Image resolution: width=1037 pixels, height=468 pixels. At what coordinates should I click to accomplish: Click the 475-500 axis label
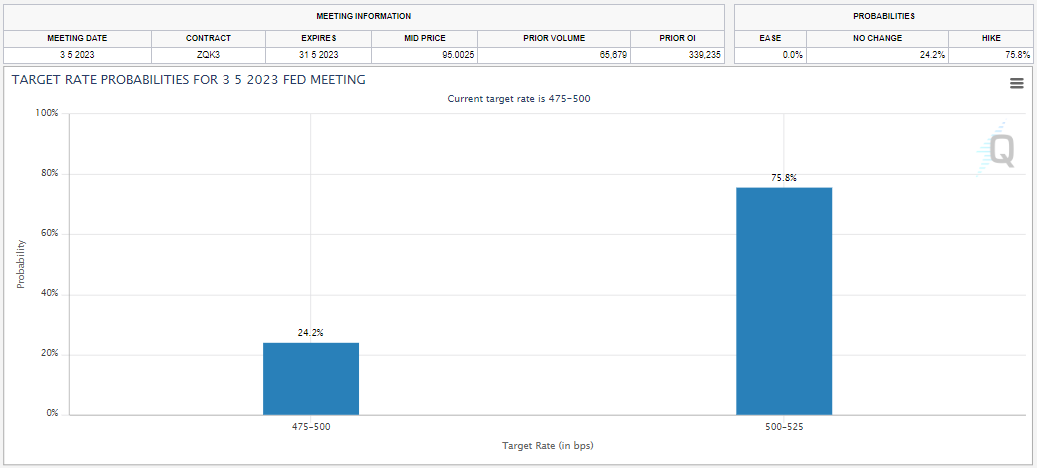311,427
